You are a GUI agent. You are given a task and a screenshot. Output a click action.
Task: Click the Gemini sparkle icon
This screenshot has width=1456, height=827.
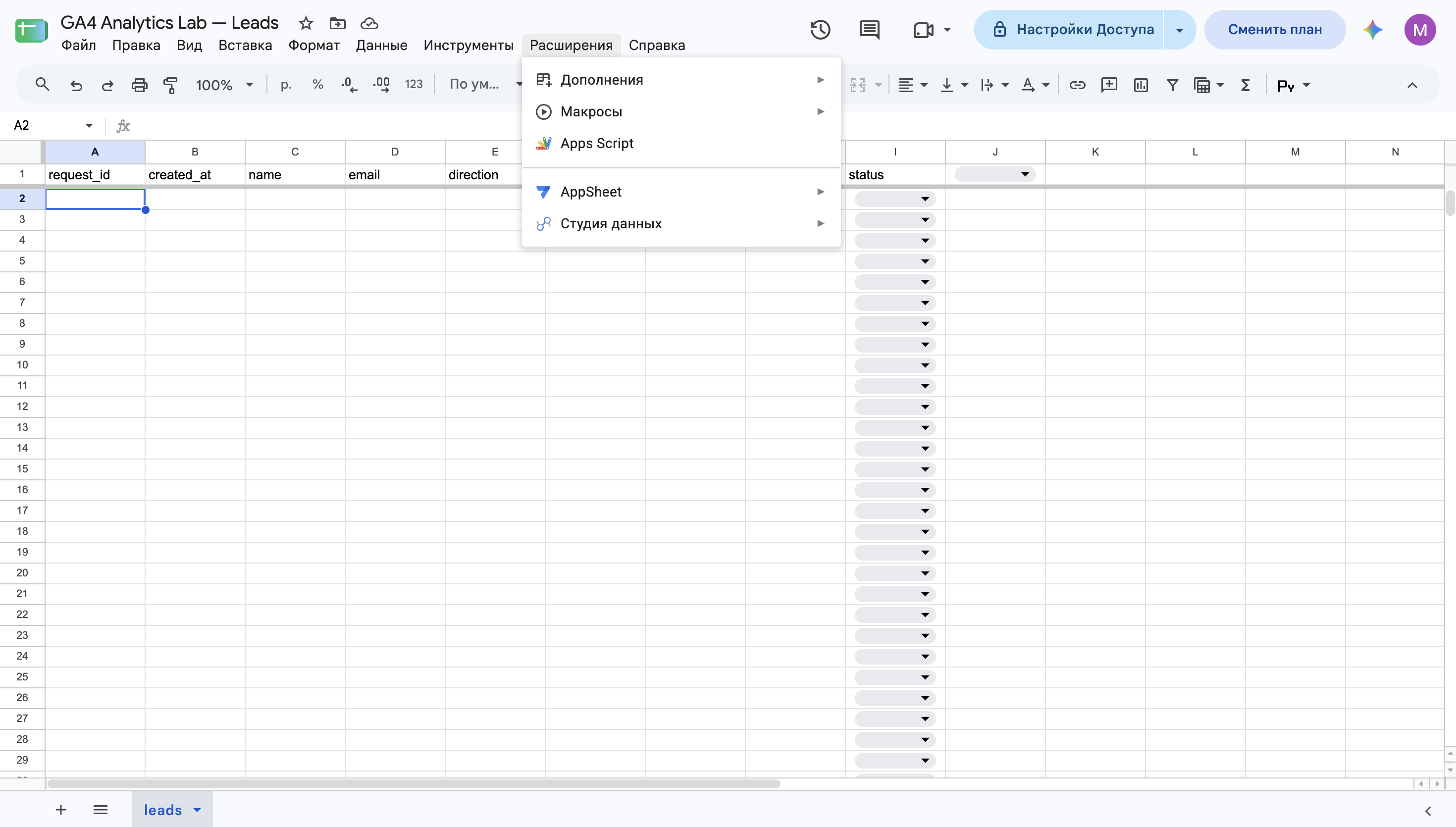(1372, 30)
